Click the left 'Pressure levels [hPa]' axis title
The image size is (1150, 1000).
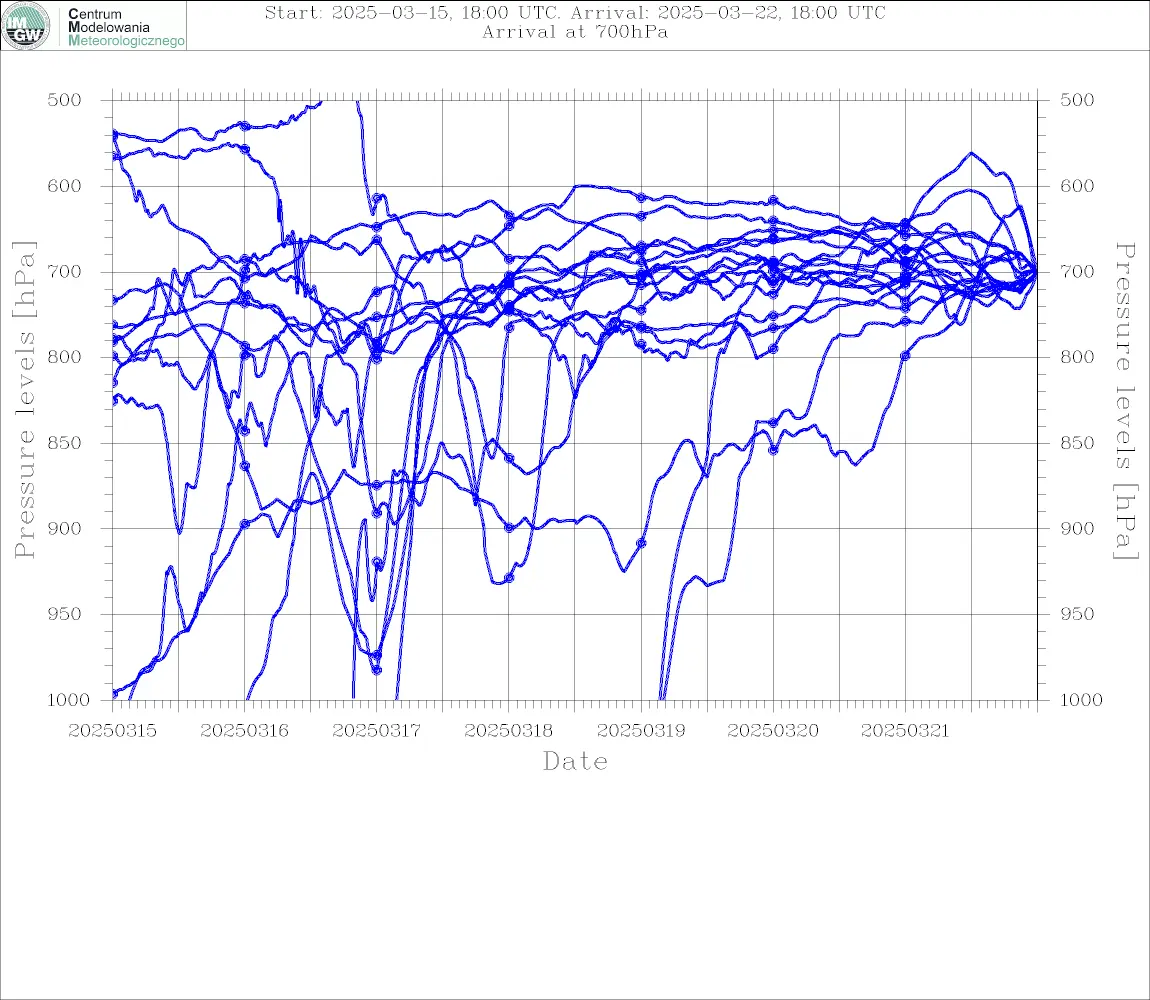[24, 400]
